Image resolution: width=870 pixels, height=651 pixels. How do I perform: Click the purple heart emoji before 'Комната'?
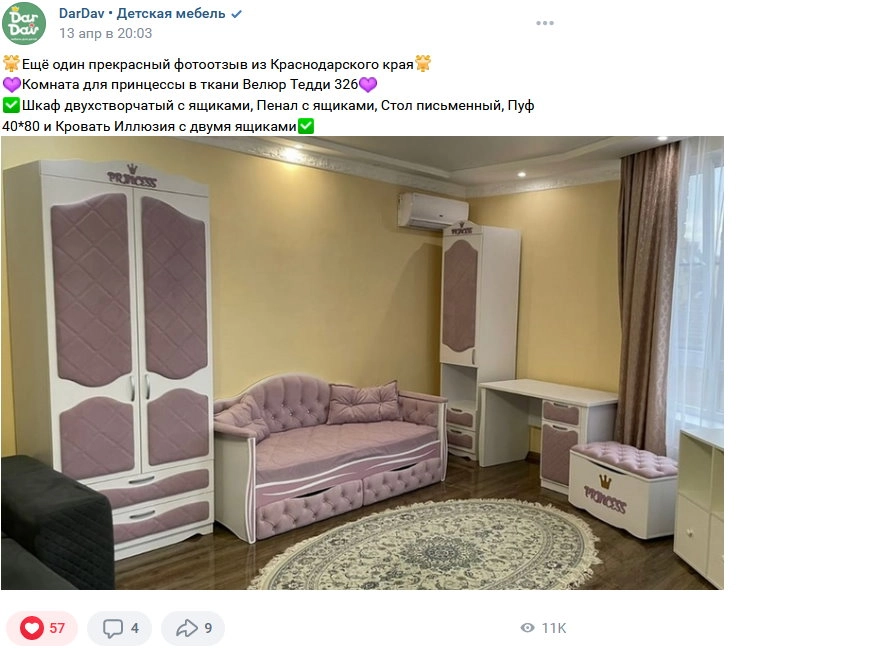coord(12,84)
